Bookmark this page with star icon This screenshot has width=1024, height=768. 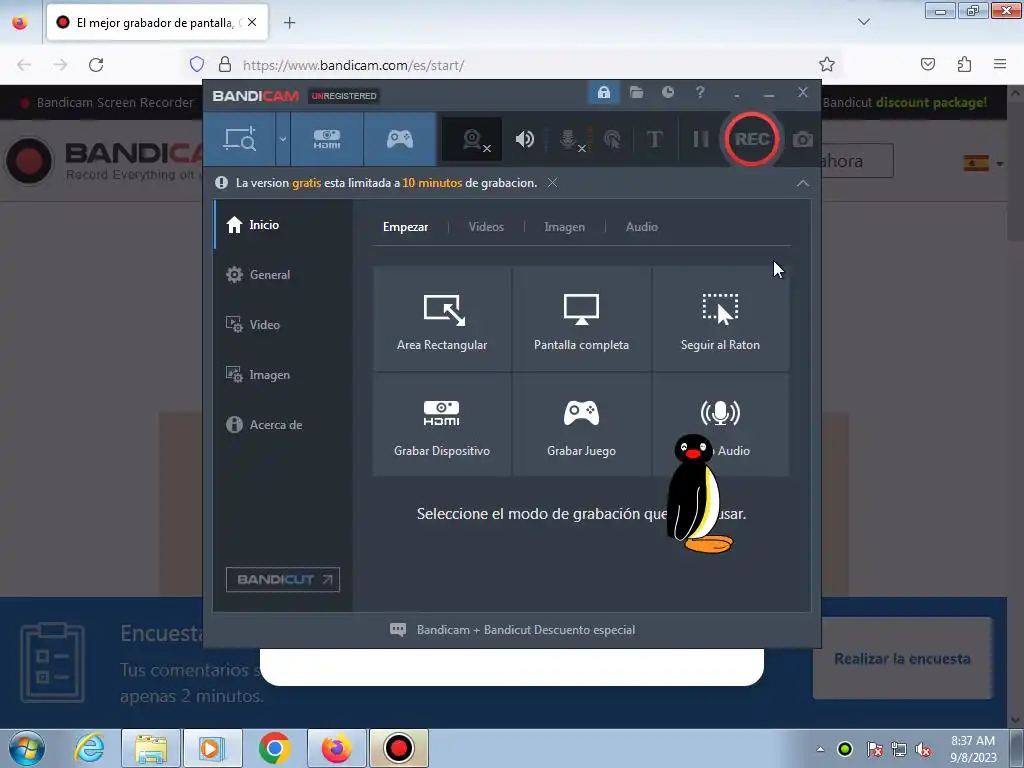click(827, 64)
